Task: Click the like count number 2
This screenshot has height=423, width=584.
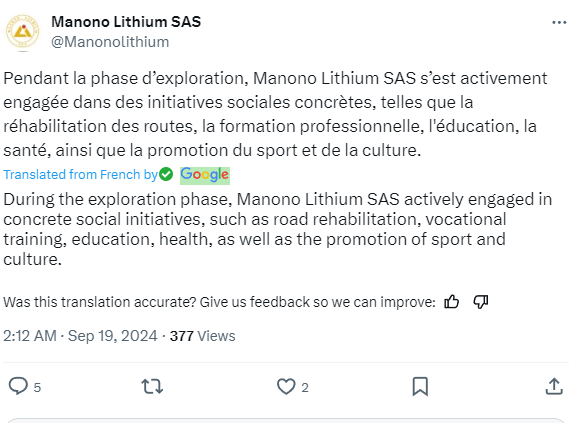Action: 305,388
